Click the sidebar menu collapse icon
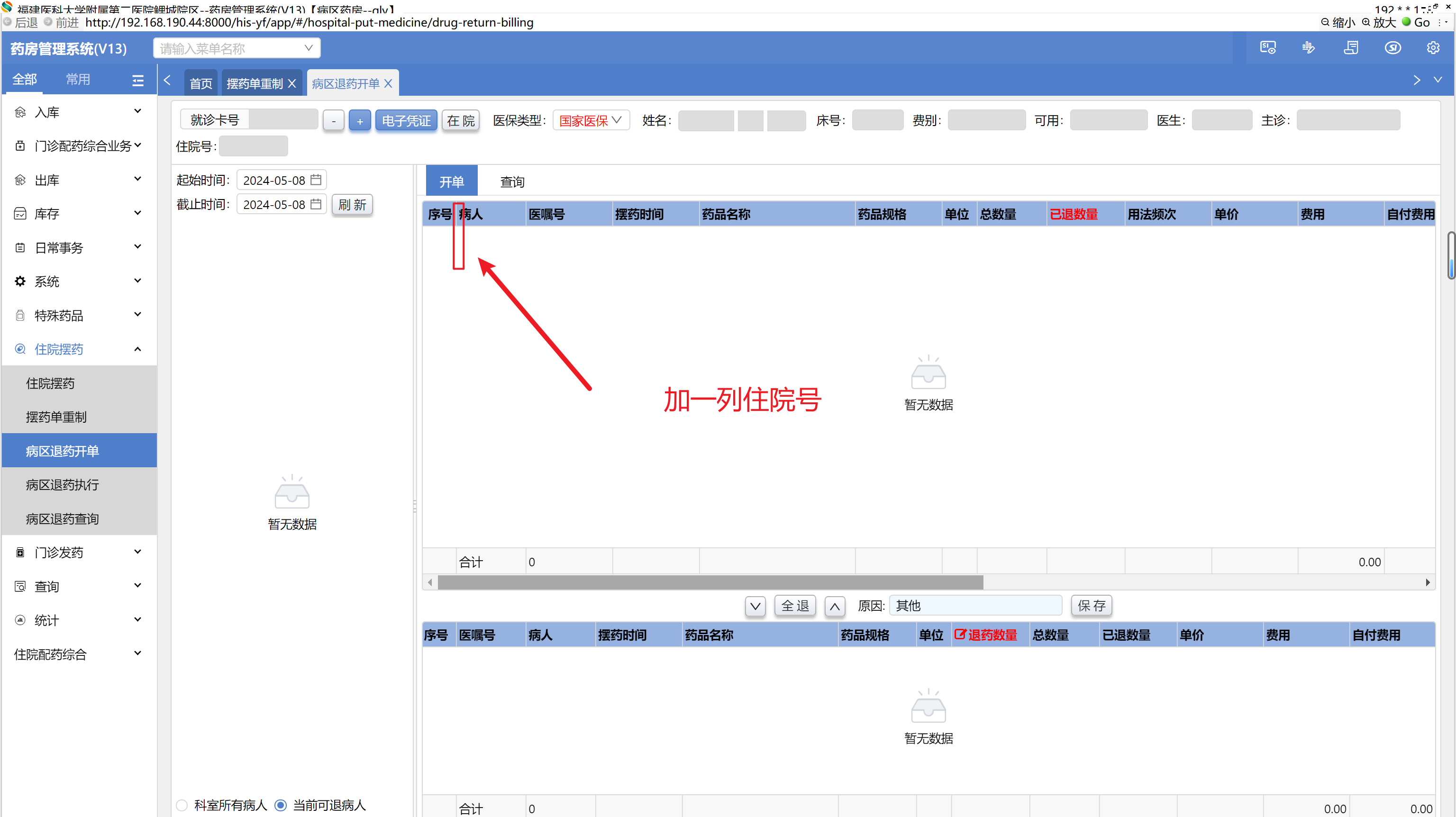The width and height of the screenshot is (1456, 817). coord(137,80)
